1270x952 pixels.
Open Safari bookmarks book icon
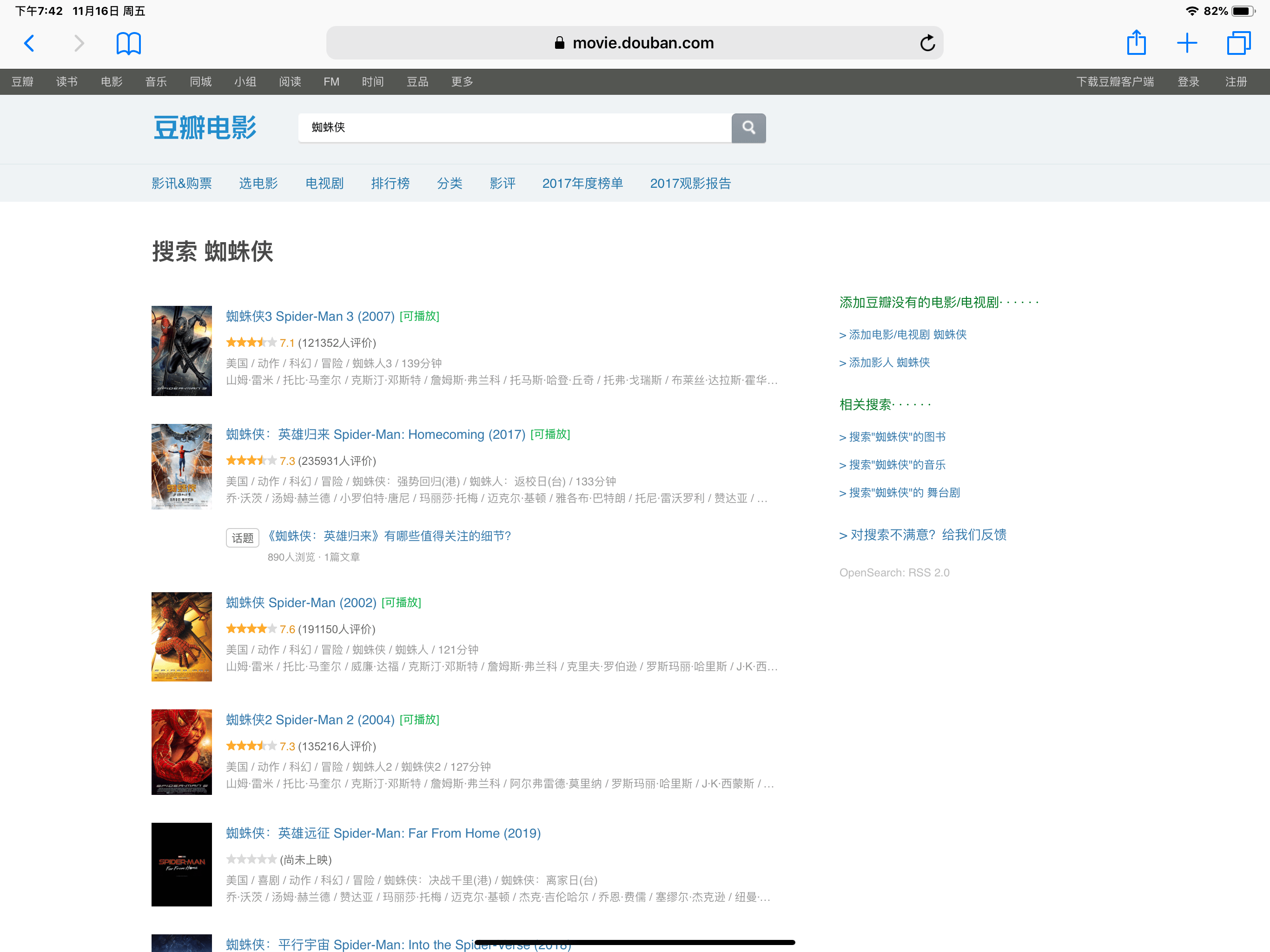click(x=128, y=43)
